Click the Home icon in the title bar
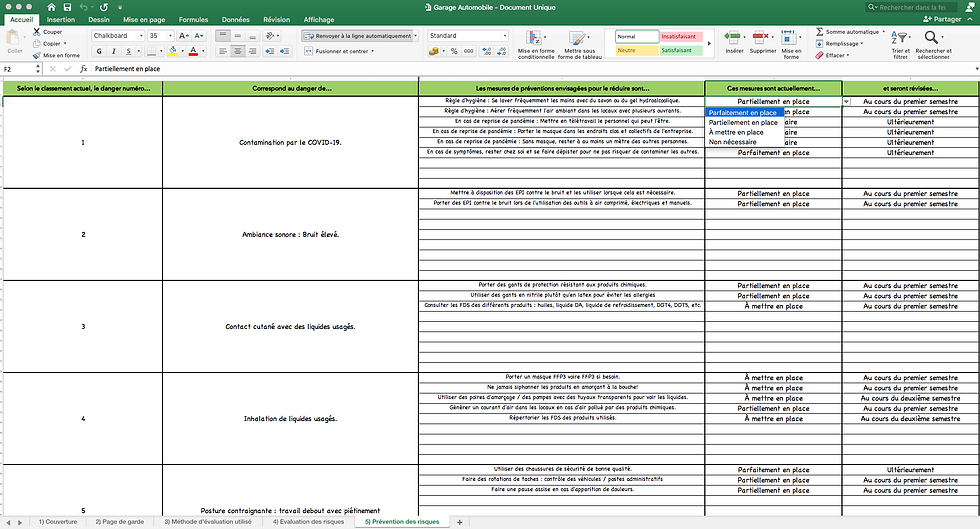Viewport: 980px width, 529px height. [x=51, y=7]
